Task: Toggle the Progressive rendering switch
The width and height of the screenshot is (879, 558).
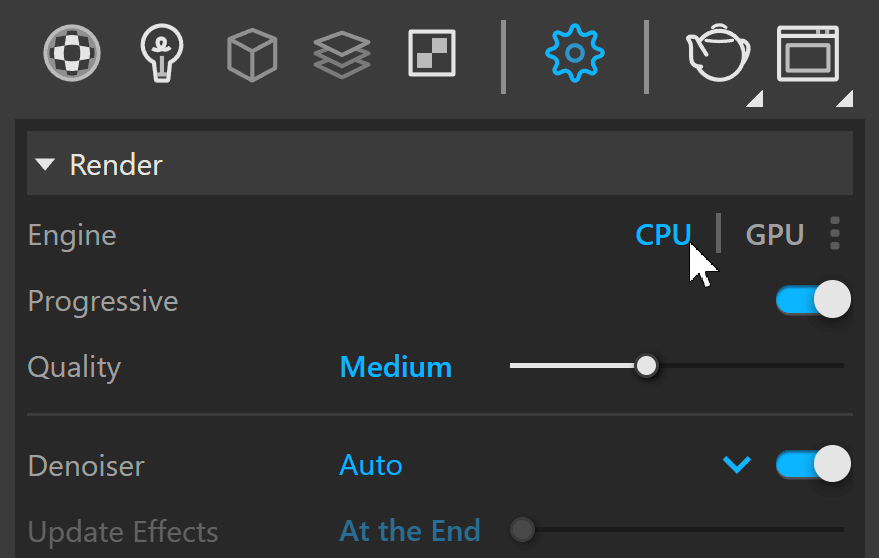Action: pyautogui.click(x=813, y=300)
